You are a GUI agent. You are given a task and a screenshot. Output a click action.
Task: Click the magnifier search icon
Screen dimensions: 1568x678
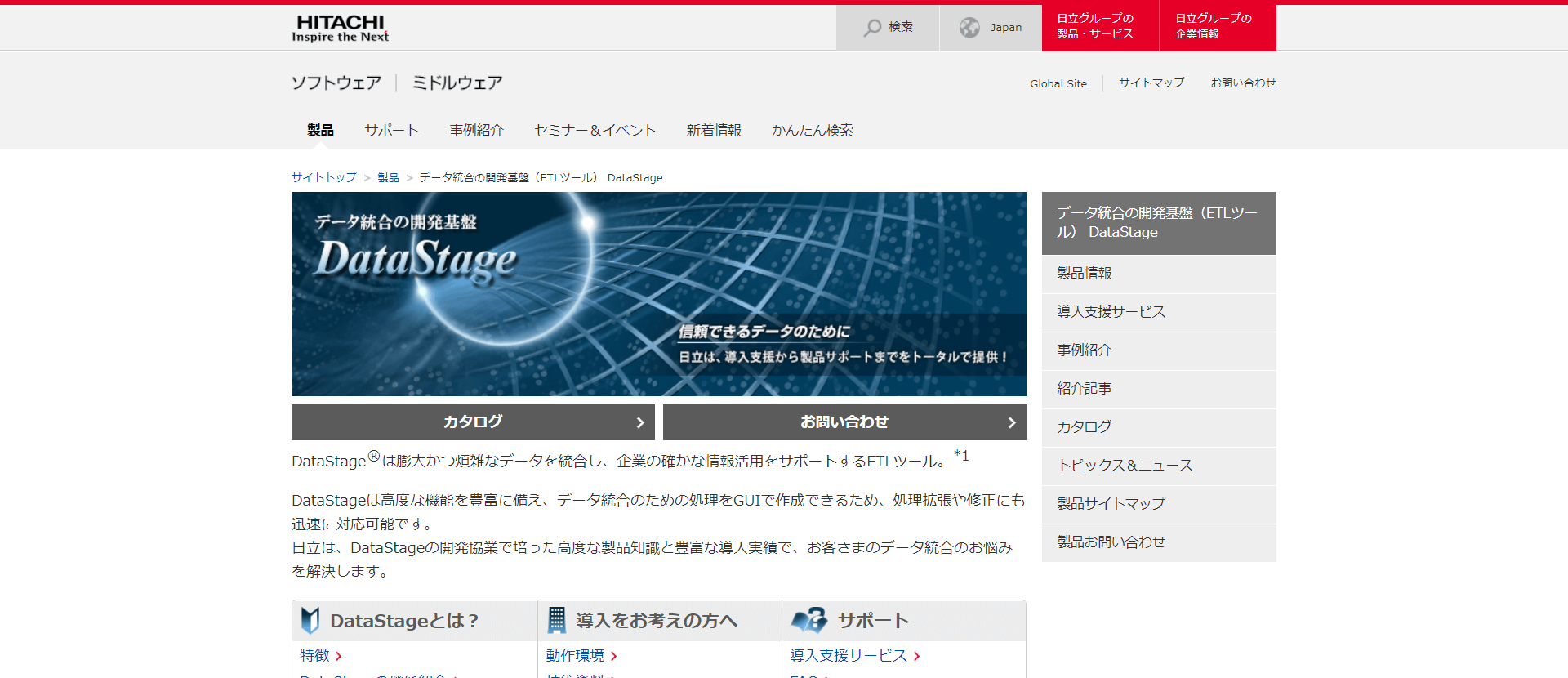point(873,28)
